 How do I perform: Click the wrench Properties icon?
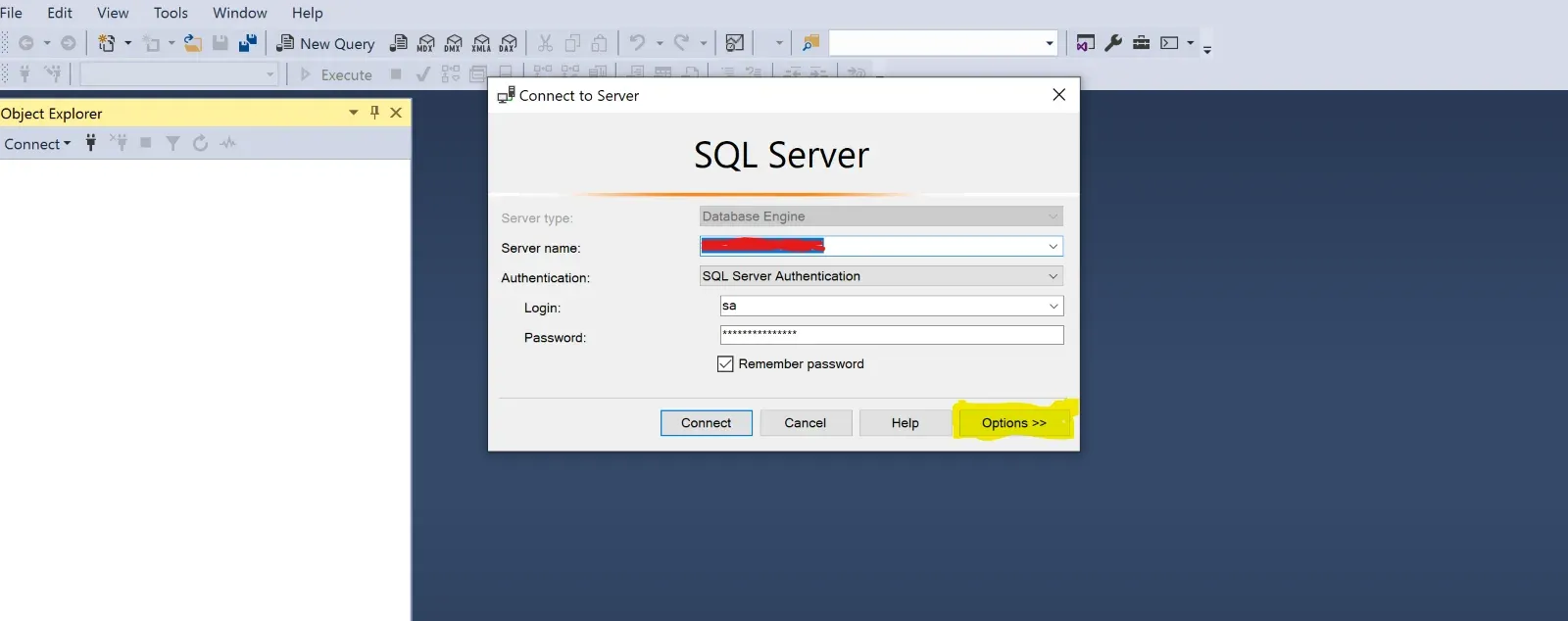(1113, 43)
